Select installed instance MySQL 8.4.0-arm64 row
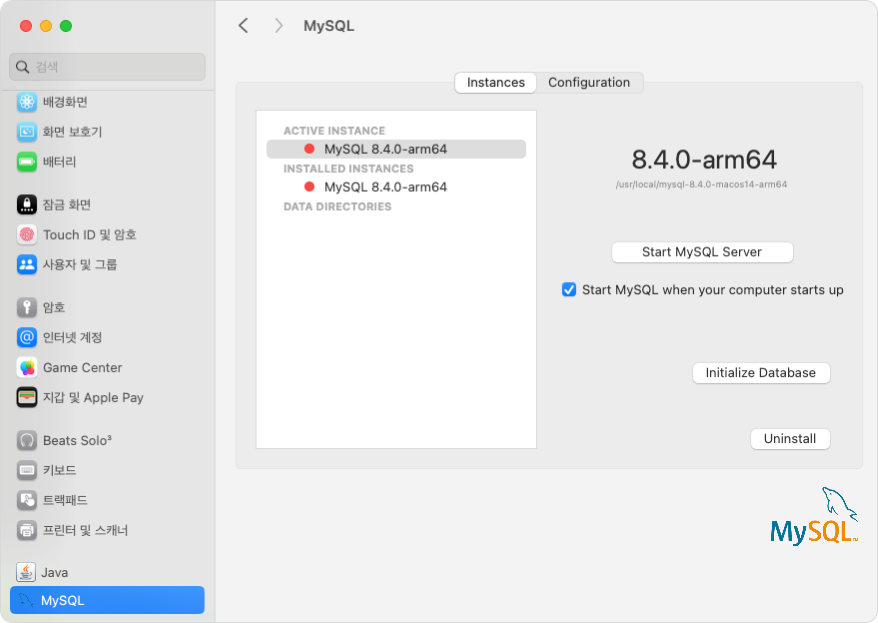Screen dimensions: 878x623 pyautogui.click(x=396, y=187)
